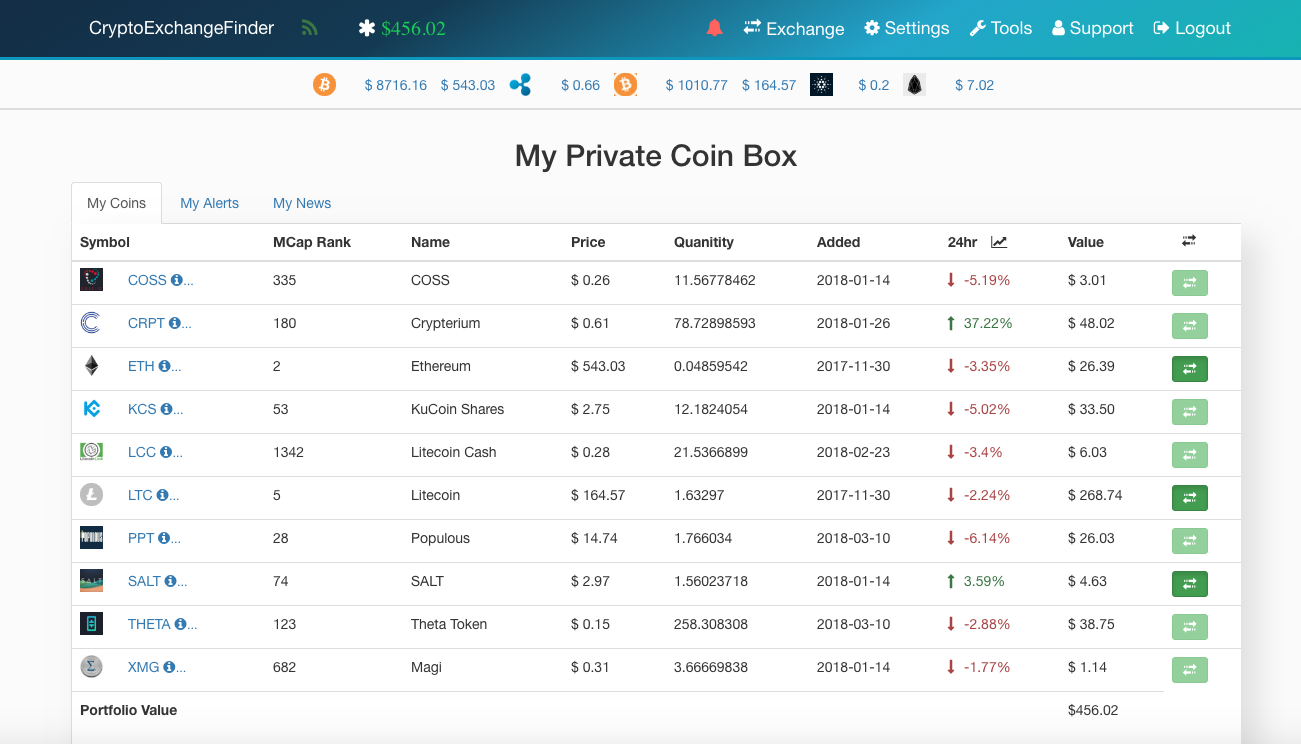
Task: Select the My Coins tab
Action: 116,203
